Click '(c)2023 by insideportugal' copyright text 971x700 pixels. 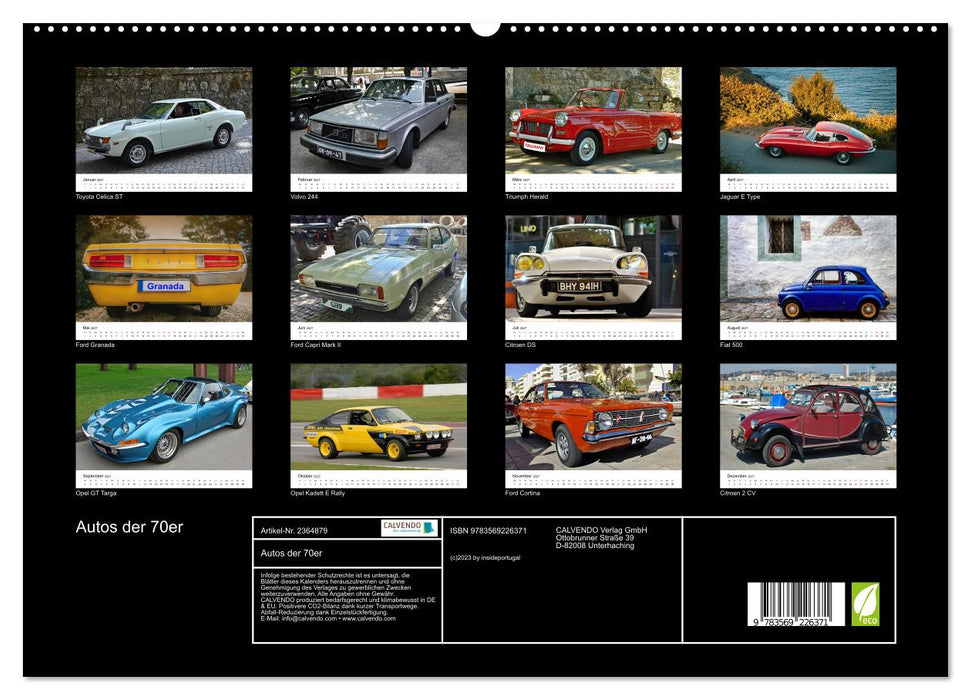point(486,558)
